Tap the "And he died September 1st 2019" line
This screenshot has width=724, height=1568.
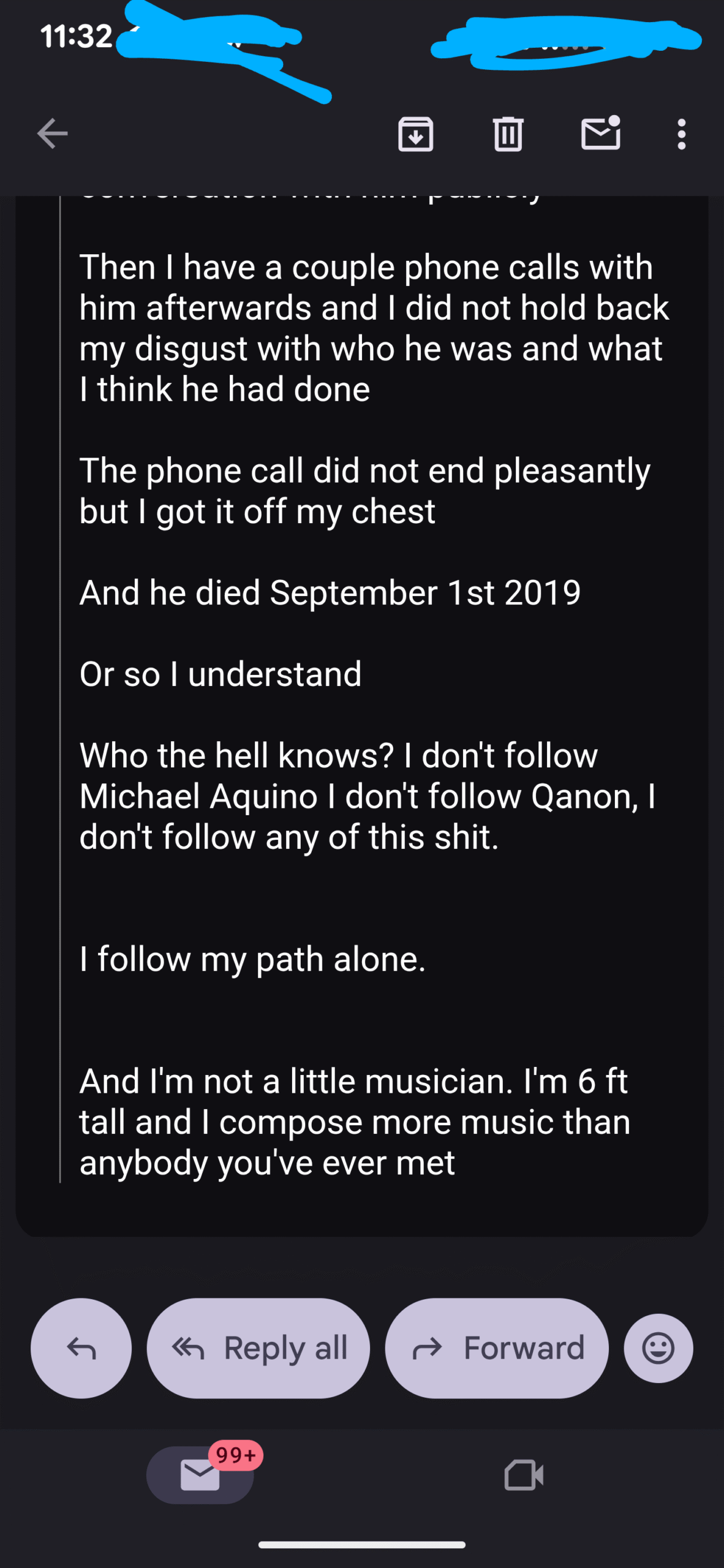coord(330,593)
